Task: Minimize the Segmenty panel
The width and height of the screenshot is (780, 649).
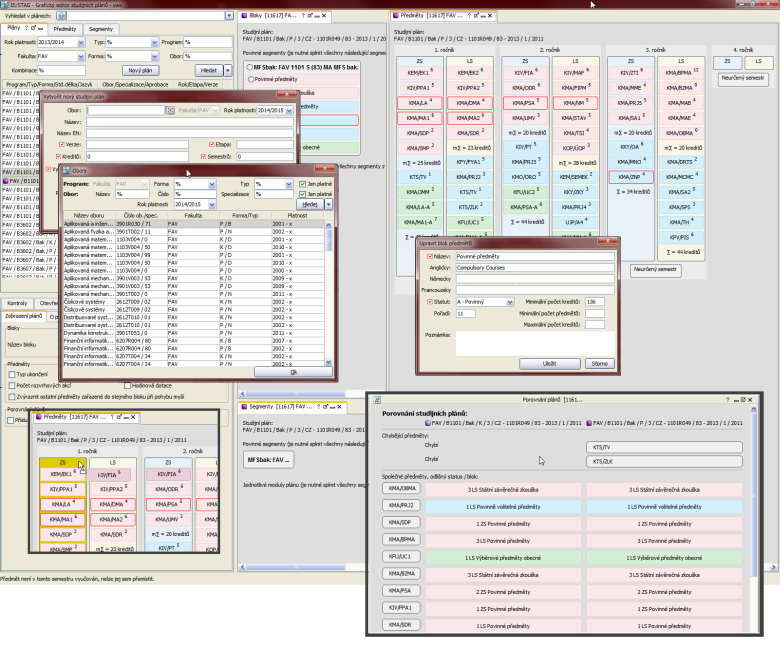Action: 332,407
